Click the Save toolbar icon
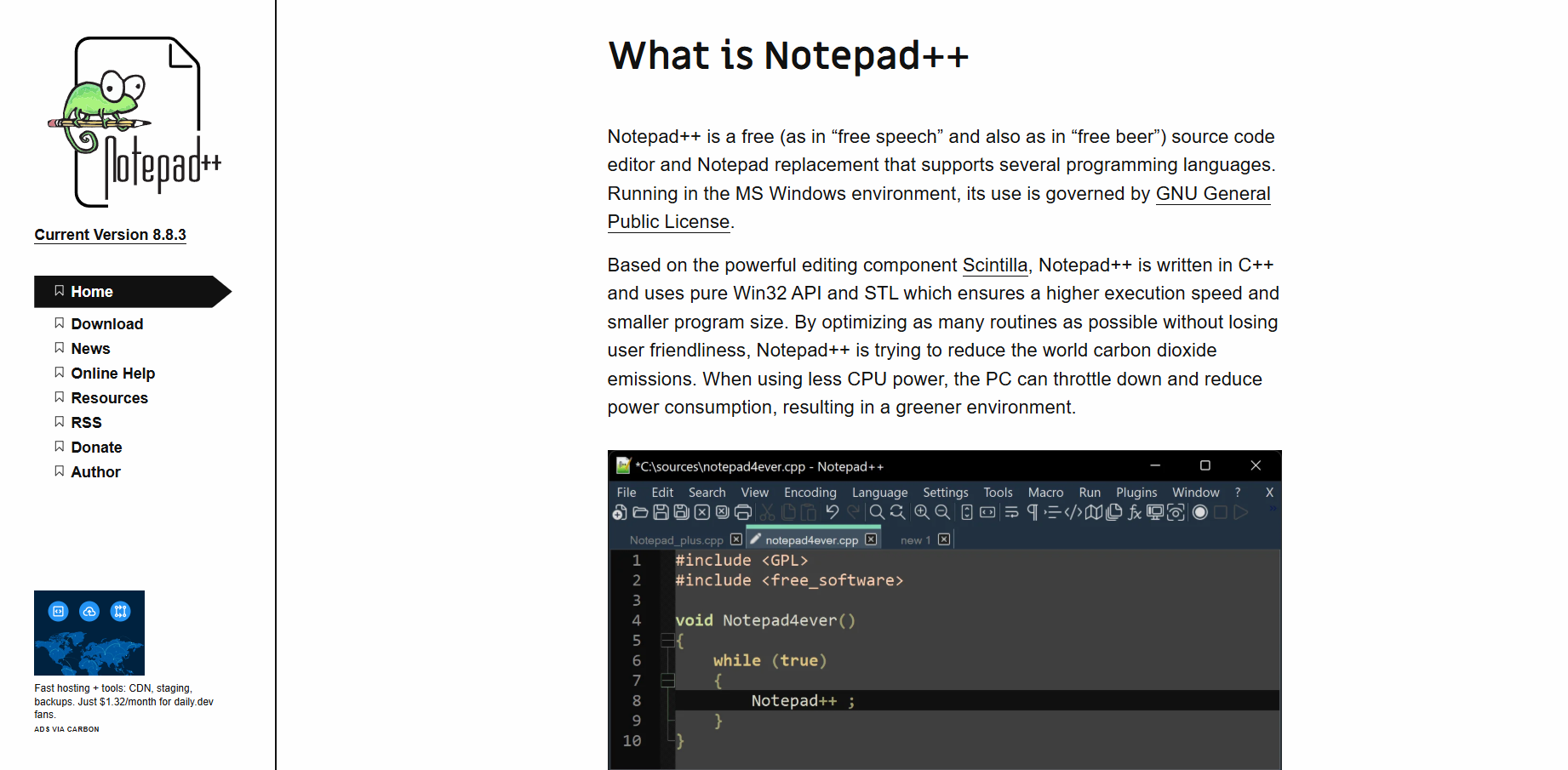This screenshot has width=1568, height=770. [661, 512]
